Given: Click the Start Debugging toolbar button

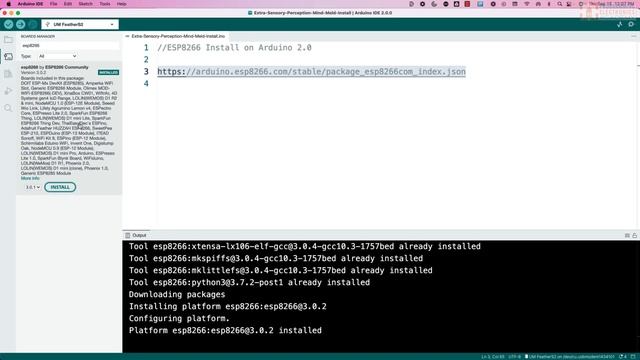Looking at the screenshot, I should point(33,24).
